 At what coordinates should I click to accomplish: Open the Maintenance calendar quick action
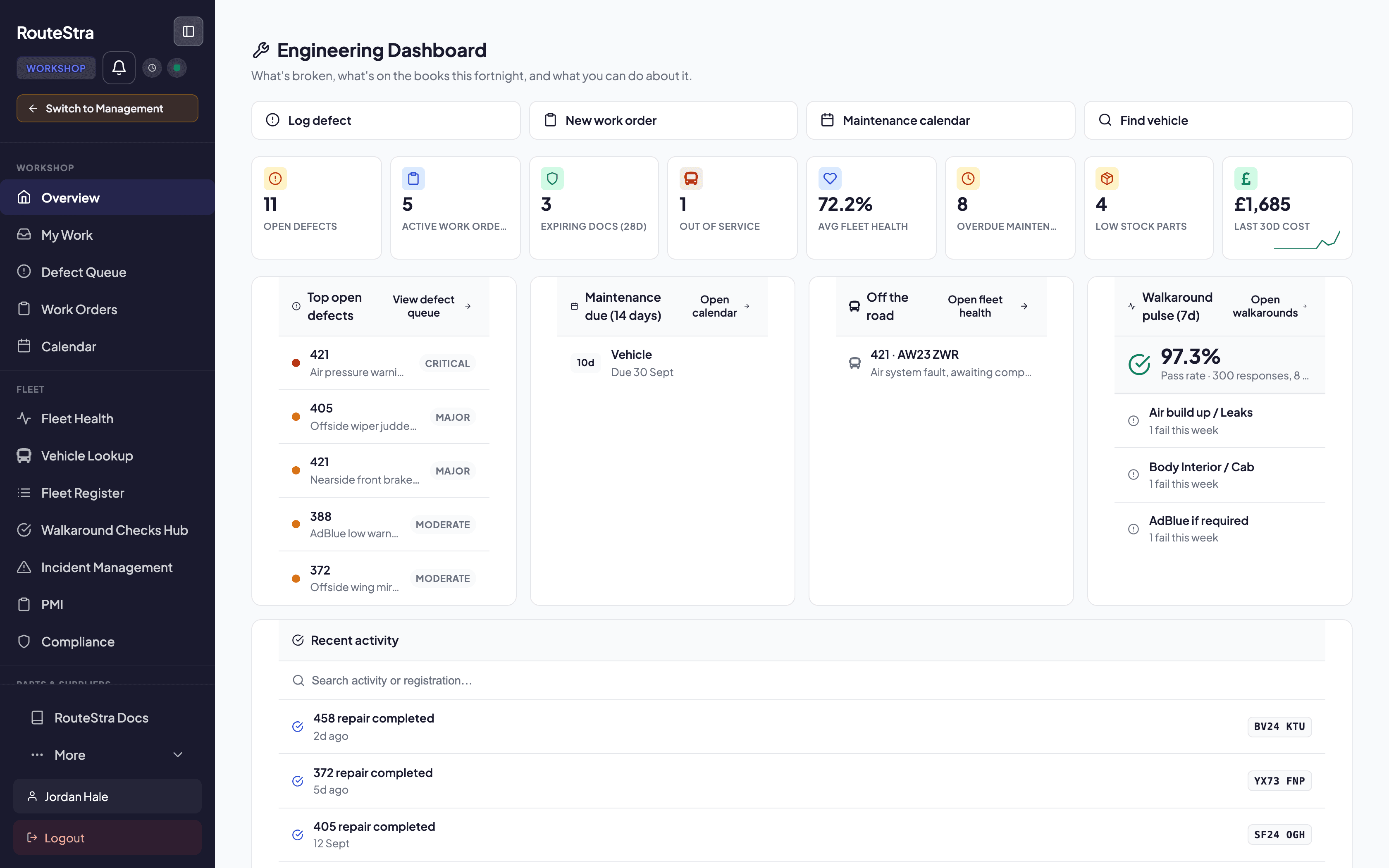pyautogui.click(x=940, y=121)
